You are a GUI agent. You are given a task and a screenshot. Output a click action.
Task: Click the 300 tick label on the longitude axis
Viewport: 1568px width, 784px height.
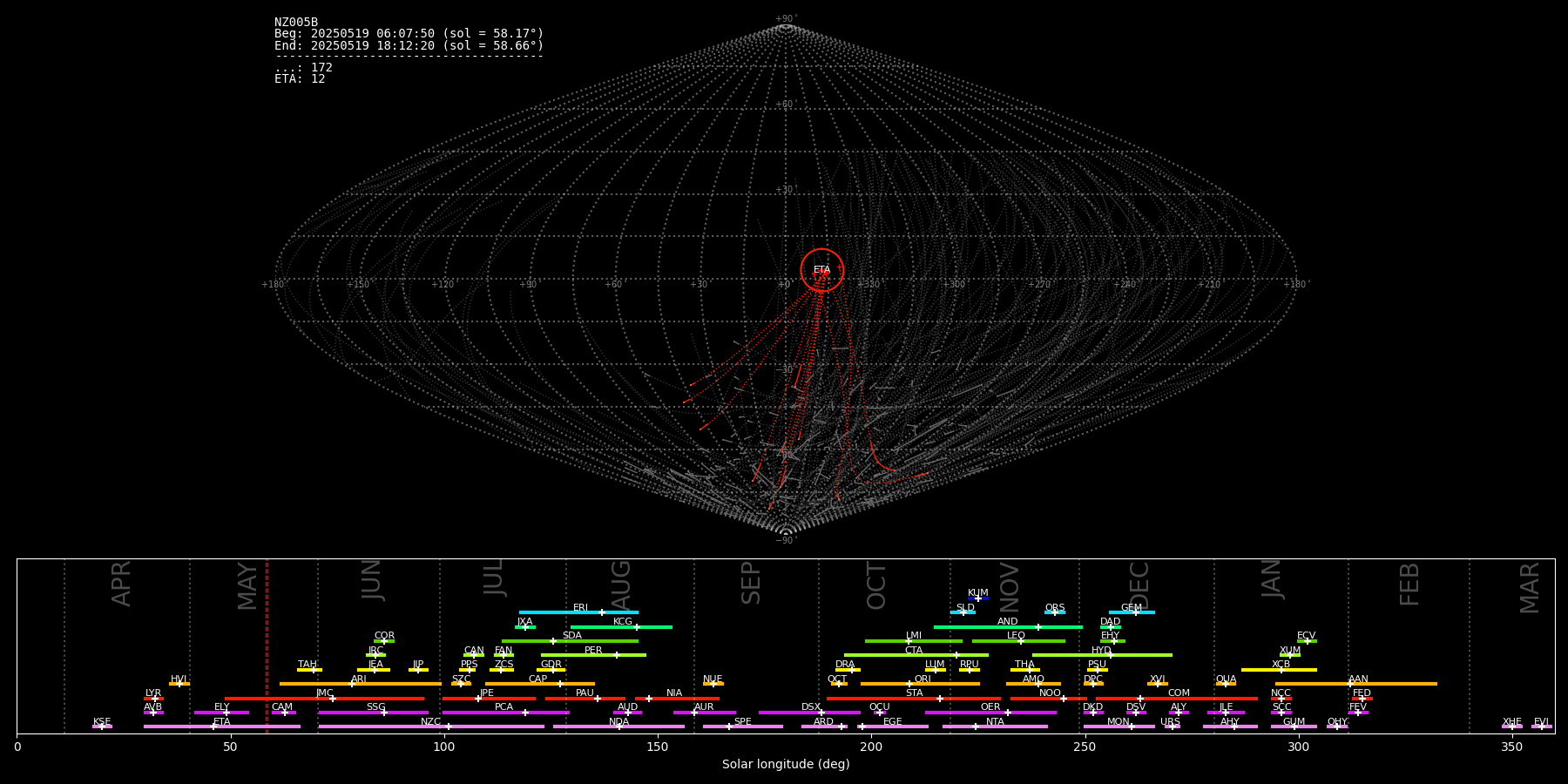[x=1298, y=747]
